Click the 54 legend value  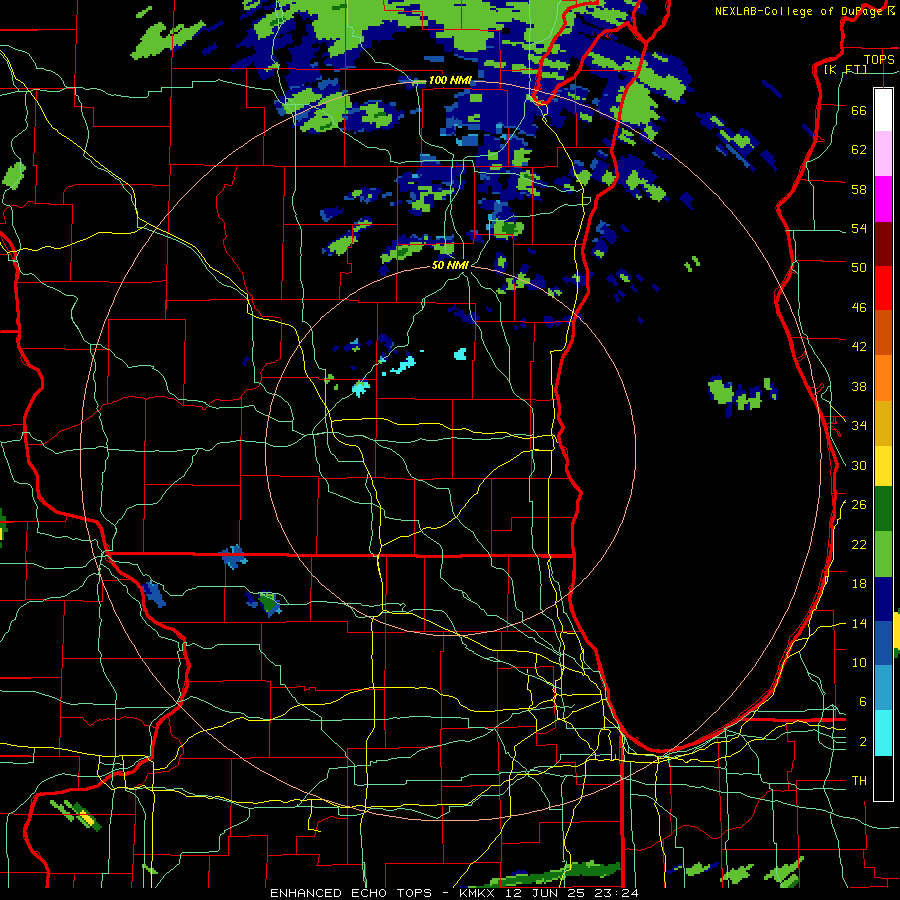point(859,228)
